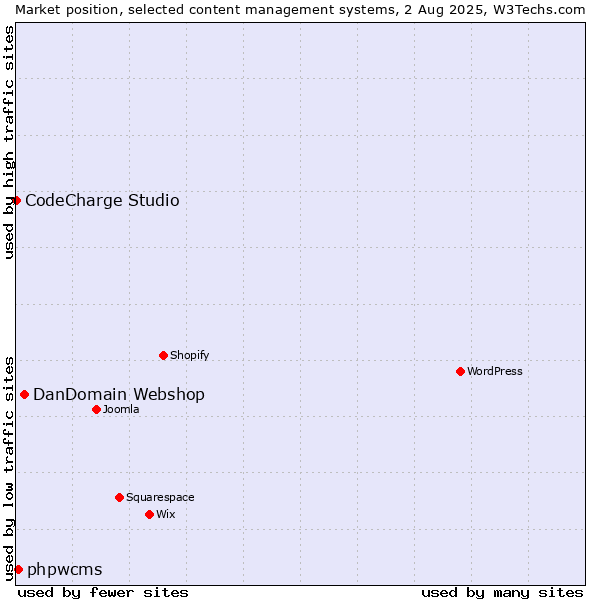Click the DanDomain Webshop label
600x600 pixels.
[x=119, y=395]
